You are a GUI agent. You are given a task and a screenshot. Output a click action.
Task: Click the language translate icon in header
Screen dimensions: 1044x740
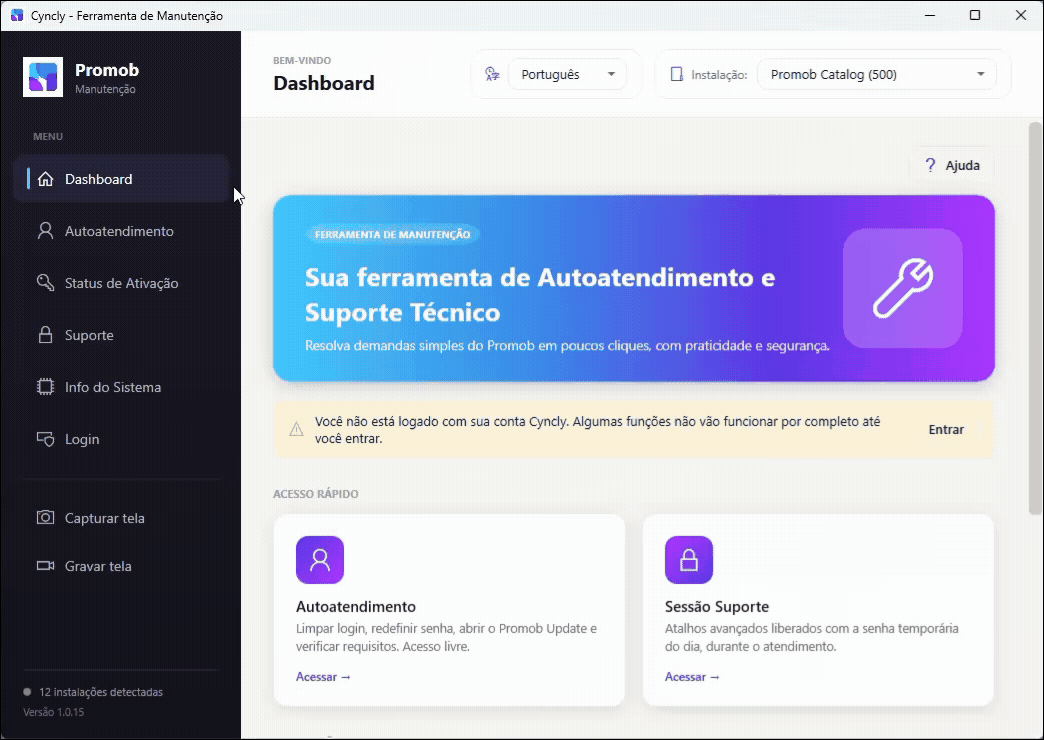(x=492, y=74)
